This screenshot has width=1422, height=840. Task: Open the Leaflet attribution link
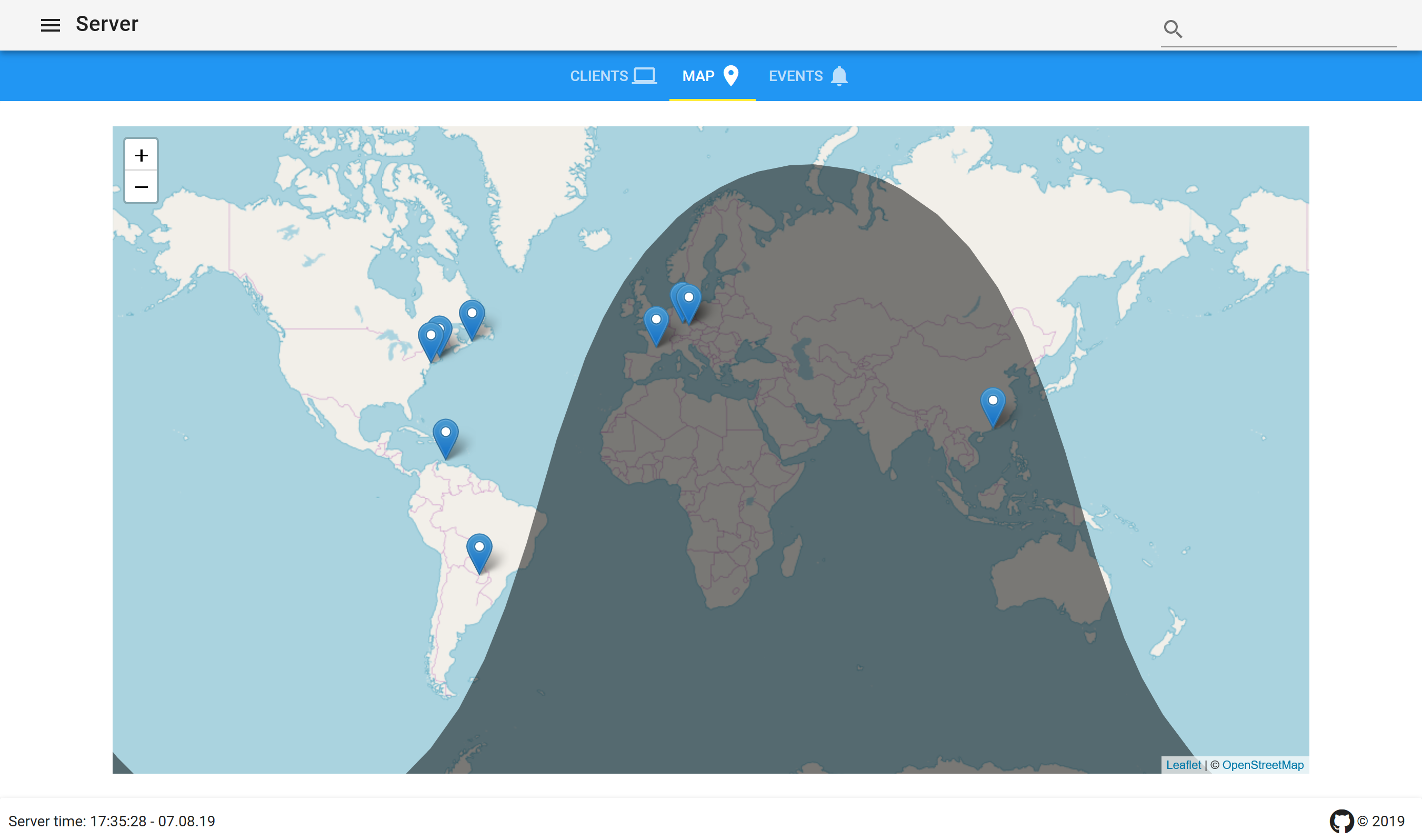pos(1183,765)
